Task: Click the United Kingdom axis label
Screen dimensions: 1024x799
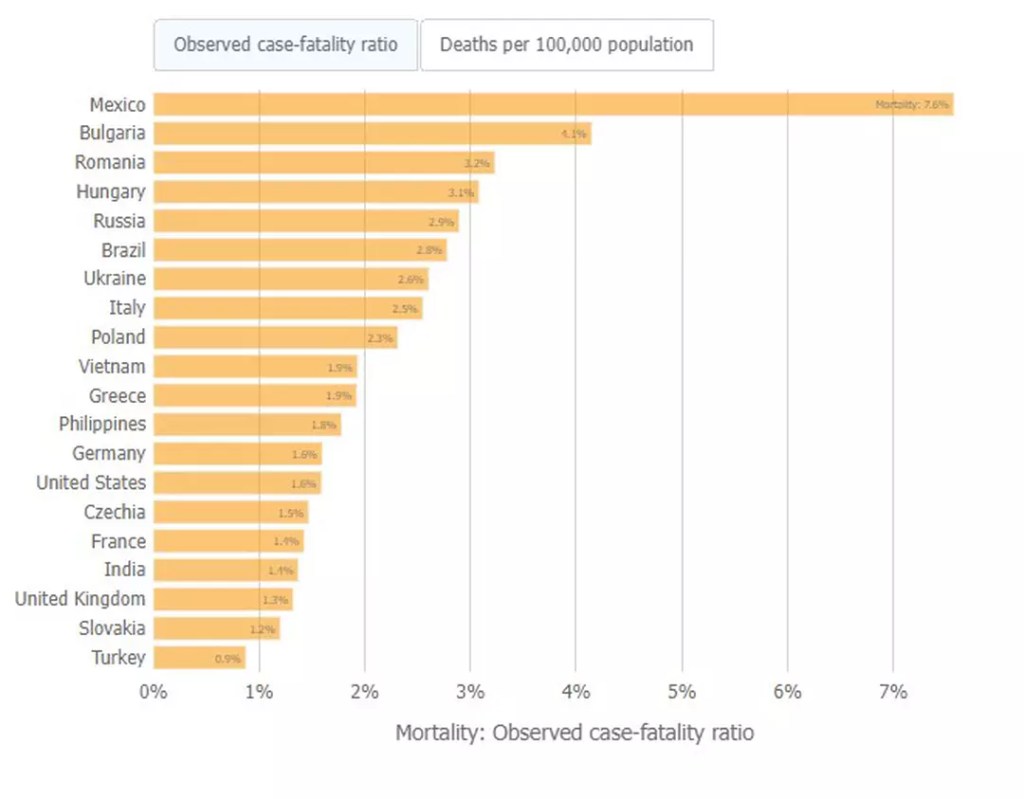Action: 80,599
